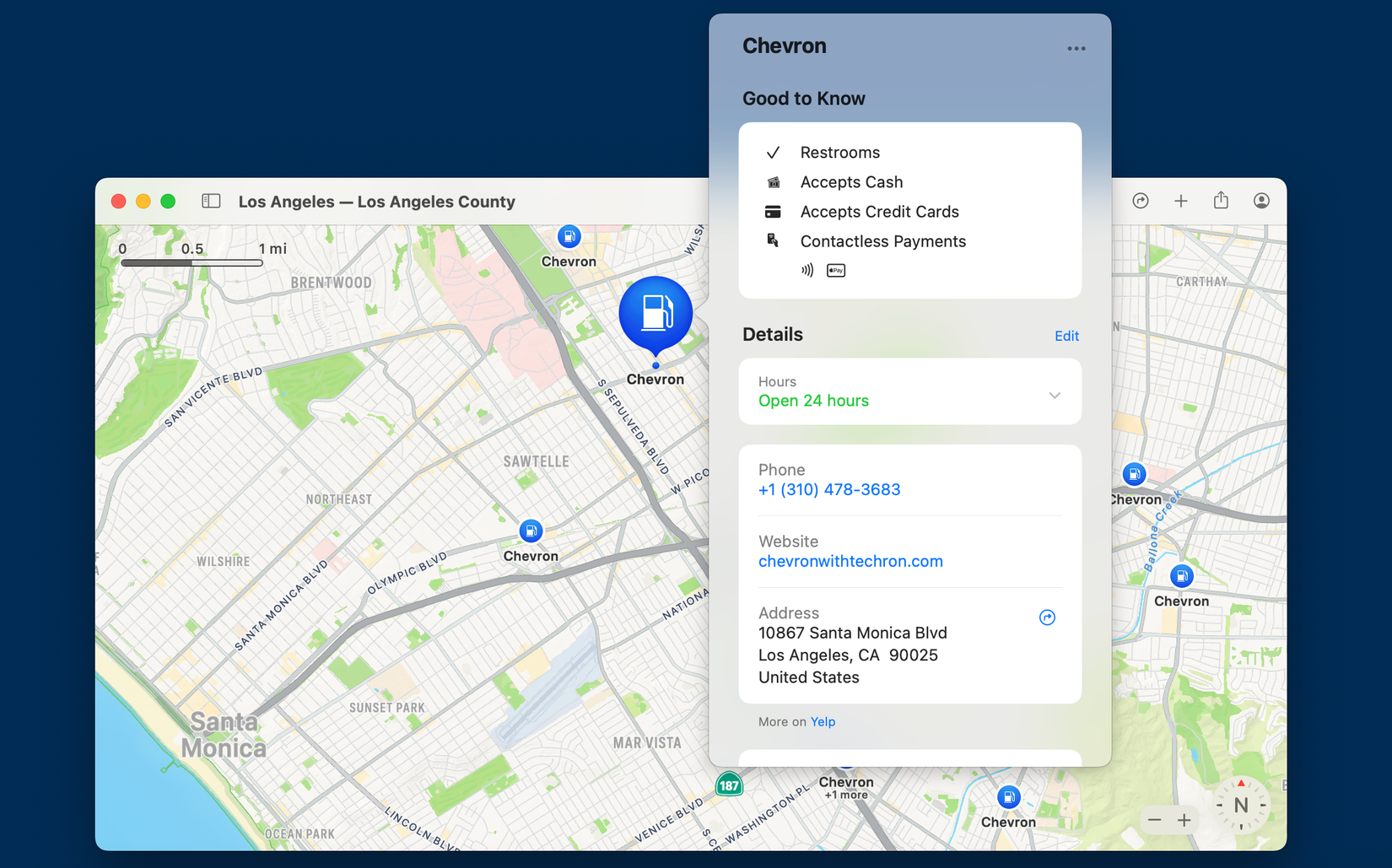Zoom in using the plus map control
The width and height of the screenshot is (1392, 868).
pyautogui.click(x=1184, y=819)
